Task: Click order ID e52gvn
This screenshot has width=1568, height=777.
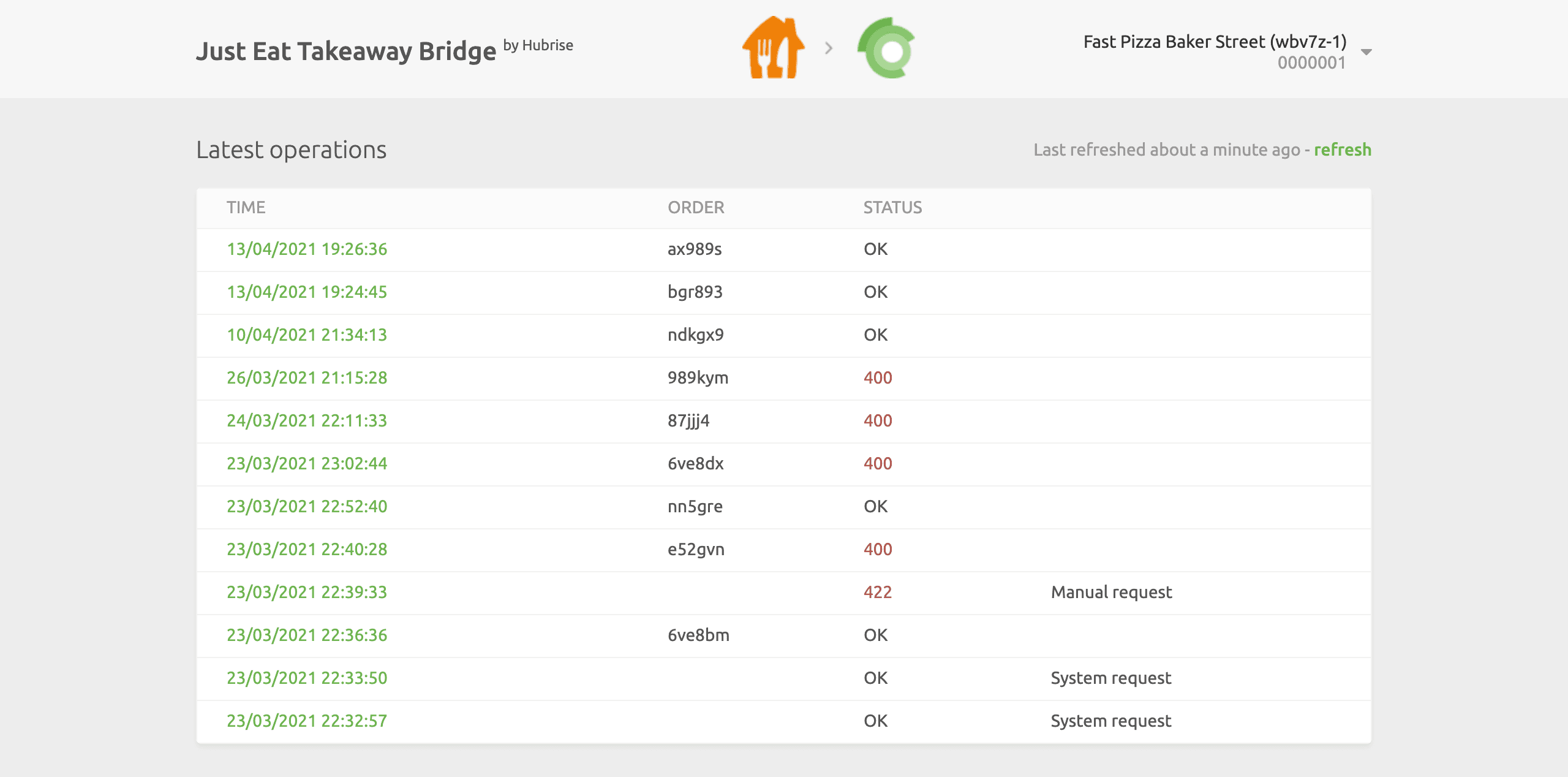Action: coord(696,549)
